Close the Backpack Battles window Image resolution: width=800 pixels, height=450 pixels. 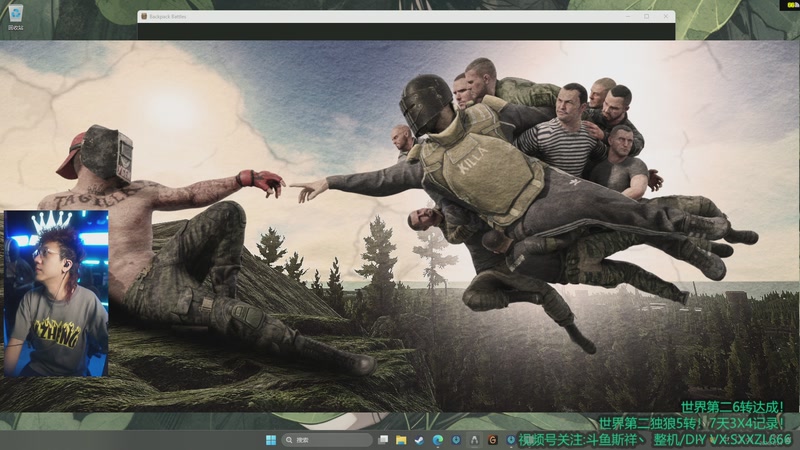pos(665,16)
